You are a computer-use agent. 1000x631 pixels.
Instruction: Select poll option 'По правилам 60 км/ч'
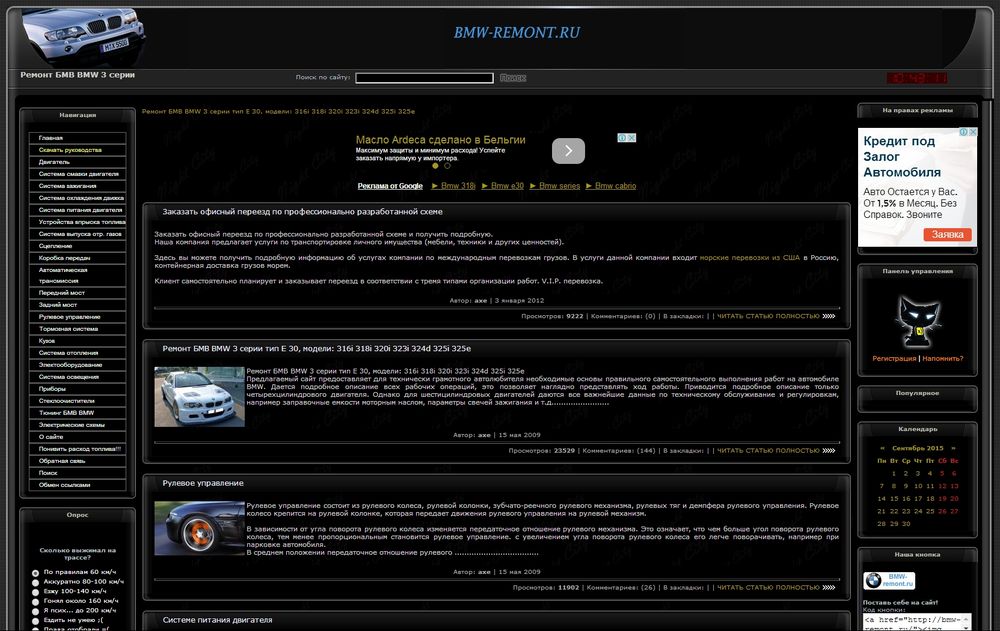point(36,573)
